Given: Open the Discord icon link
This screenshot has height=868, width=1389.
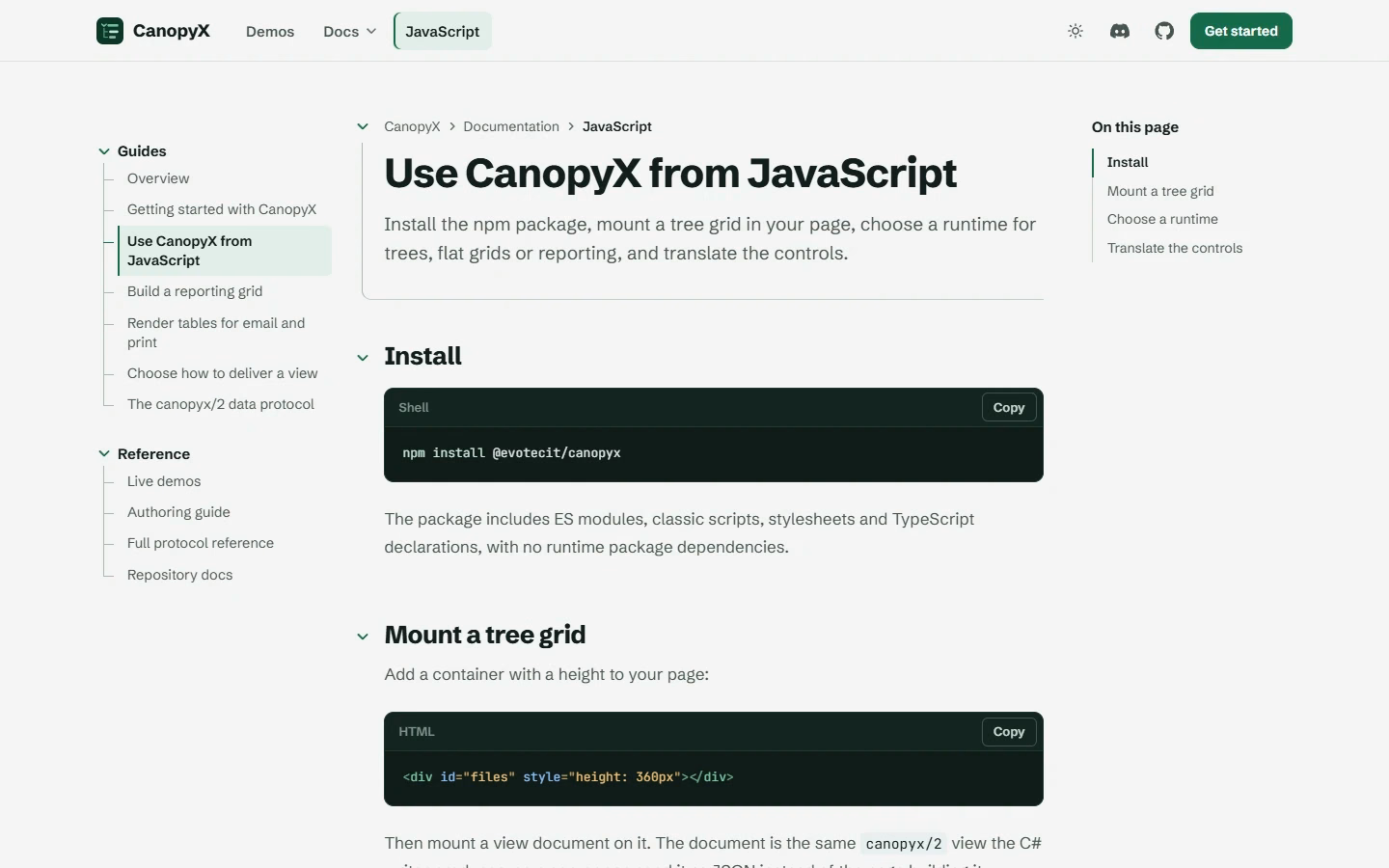Looking at the screenshot, I should [x=1120, y=31].
